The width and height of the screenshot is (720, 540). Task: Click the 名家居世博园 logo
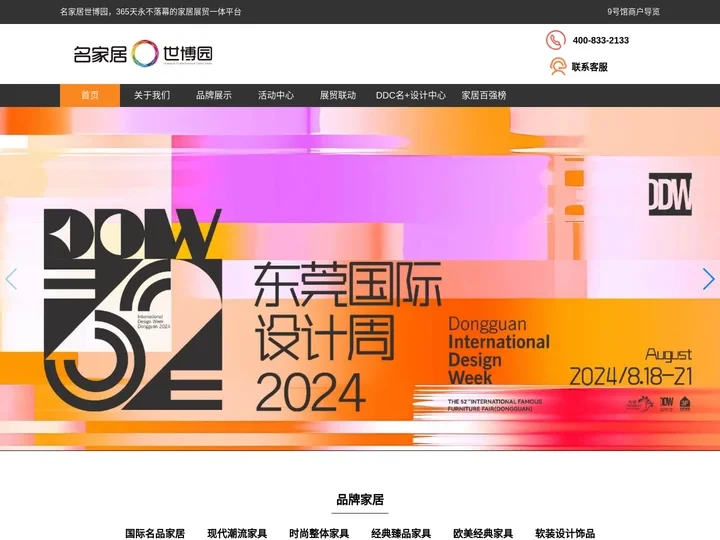click(x=143, y=54)
